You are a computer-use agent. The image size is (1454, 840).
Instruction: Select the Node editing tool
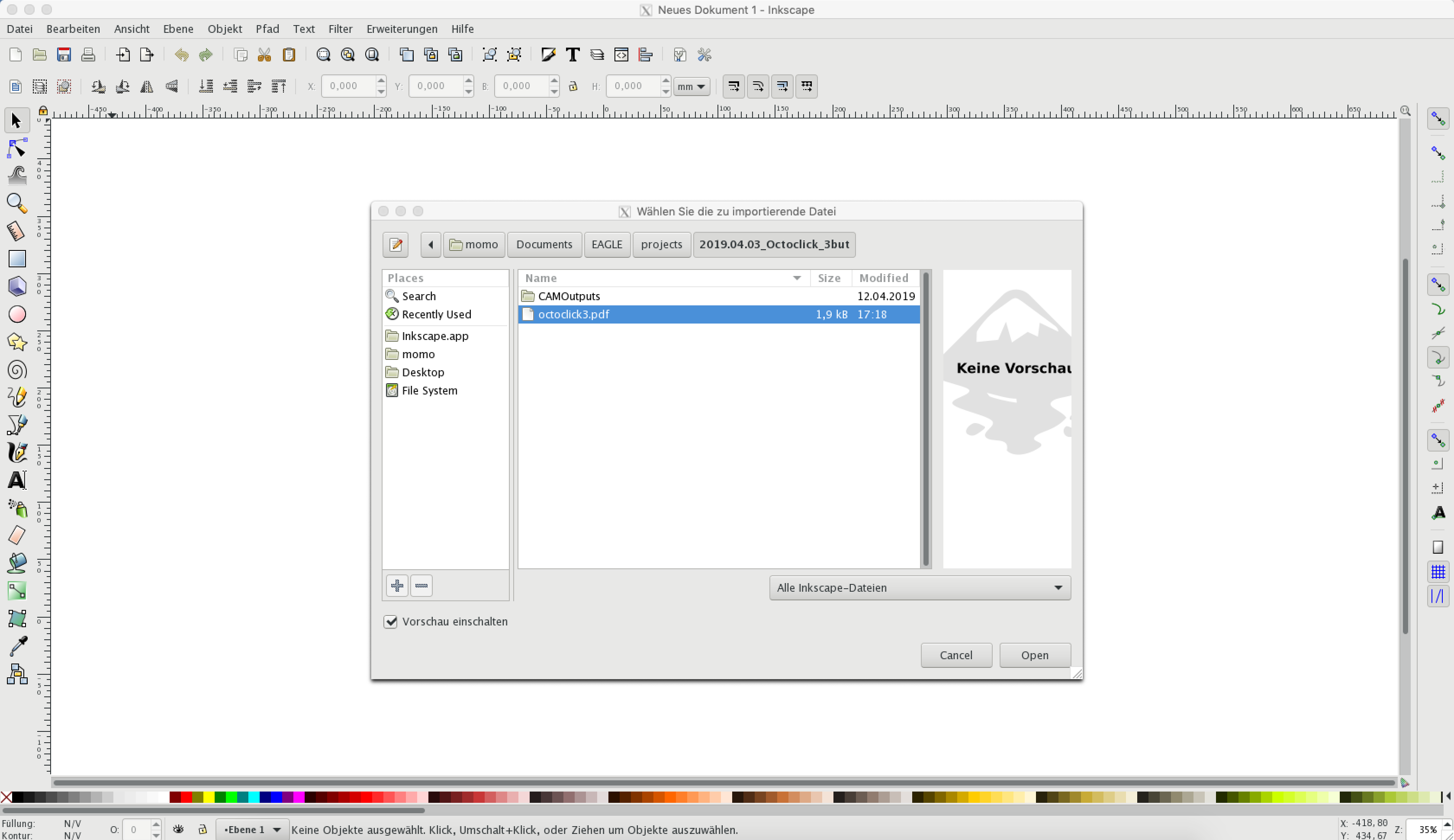pyautogui.click(x=17, y=148)
